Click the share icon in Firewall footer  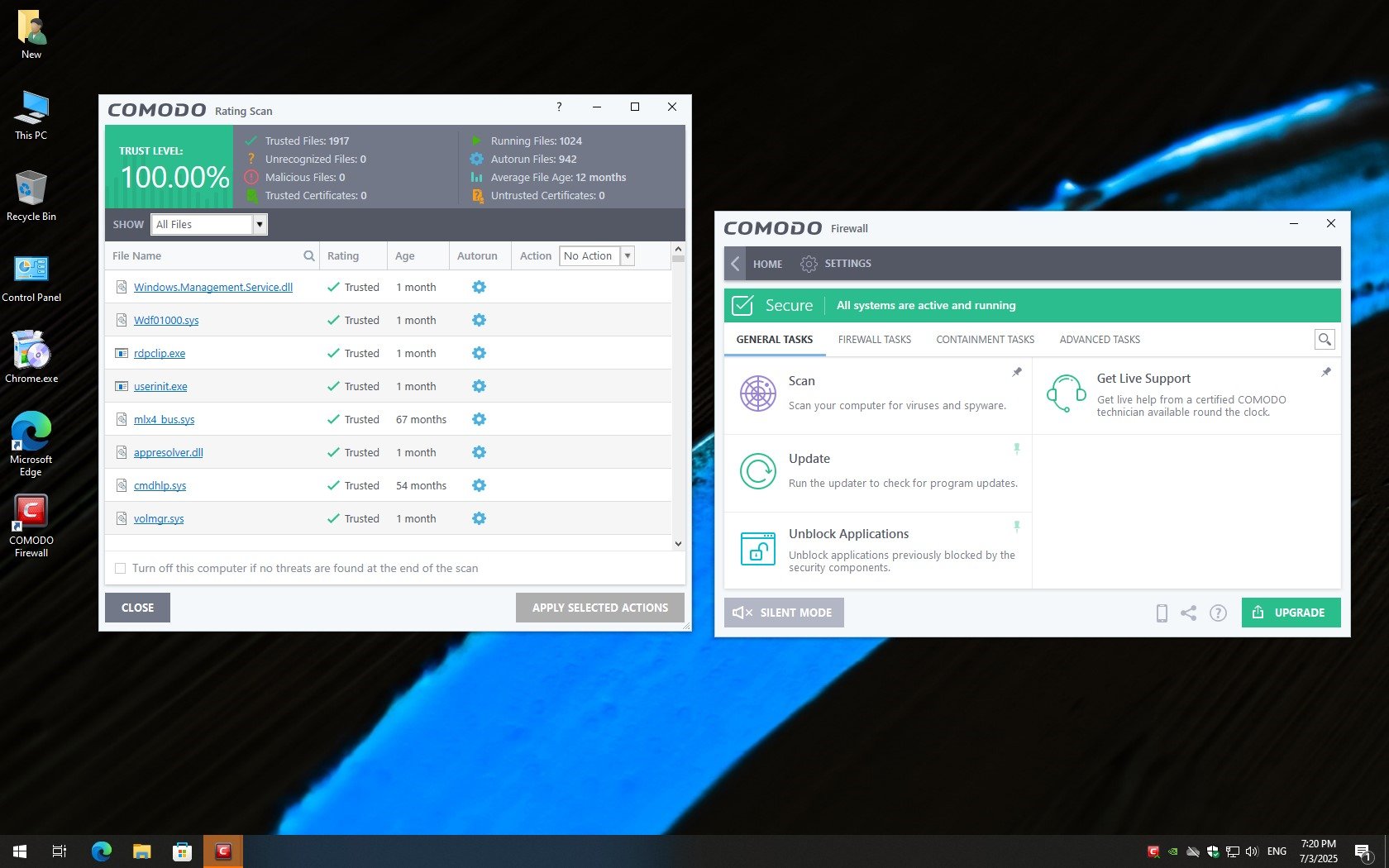1188,613
